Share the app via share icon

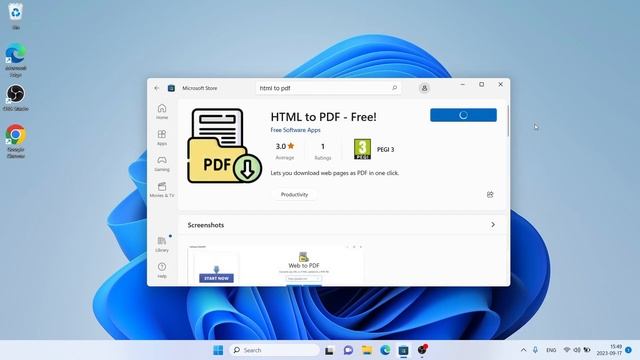490,195
